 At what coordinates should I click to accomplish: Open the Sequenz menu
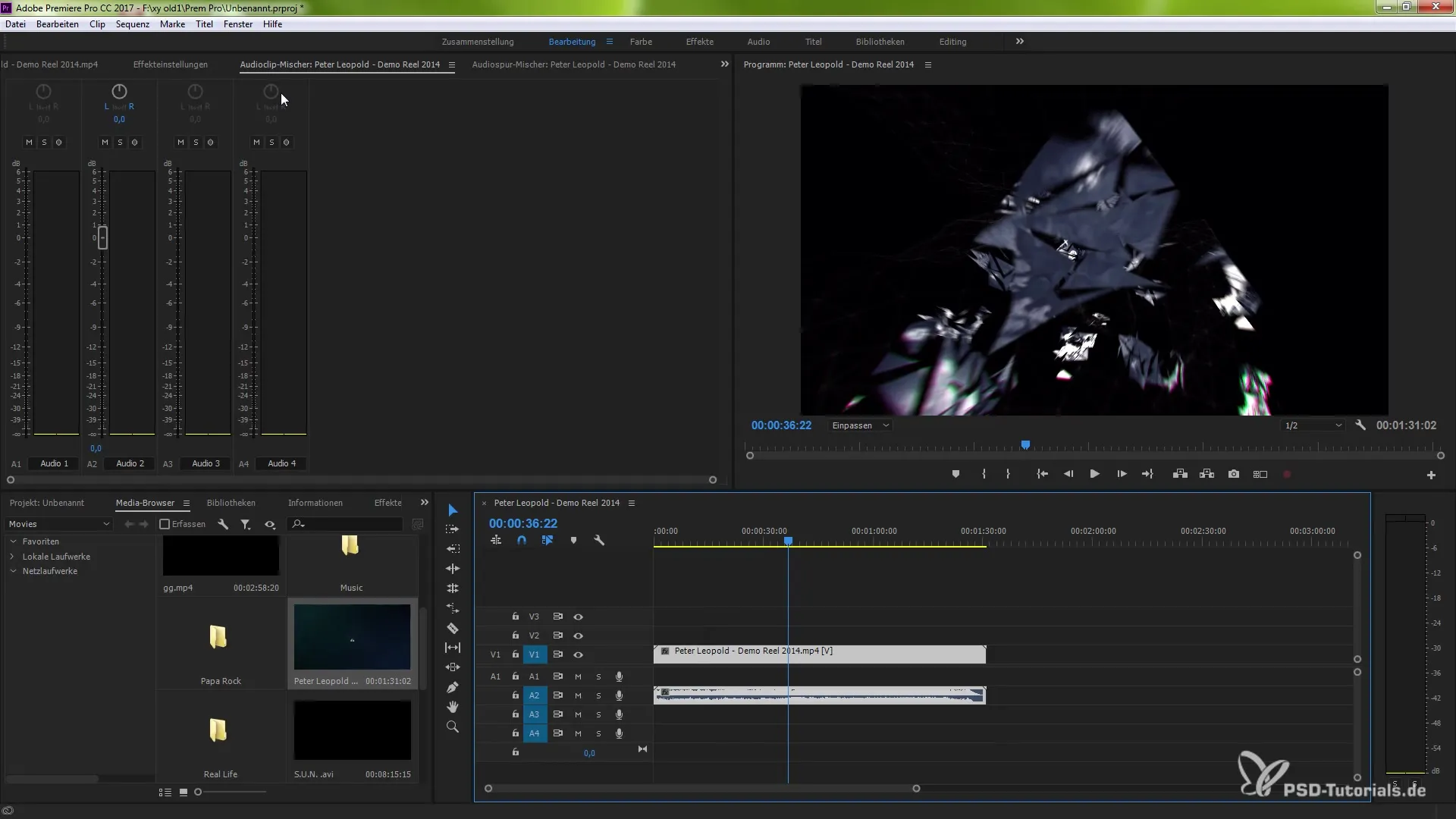(132, 24)
